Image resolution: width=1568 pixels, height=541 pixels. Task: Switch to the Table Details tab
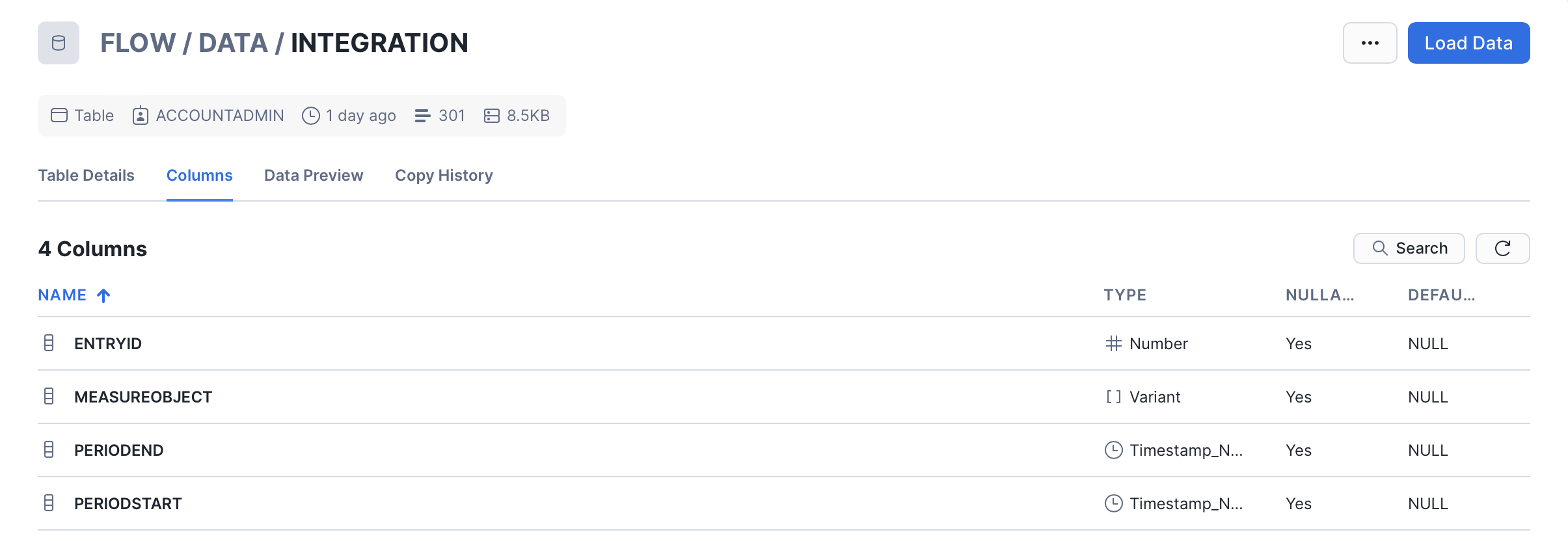tap(86, 176)
